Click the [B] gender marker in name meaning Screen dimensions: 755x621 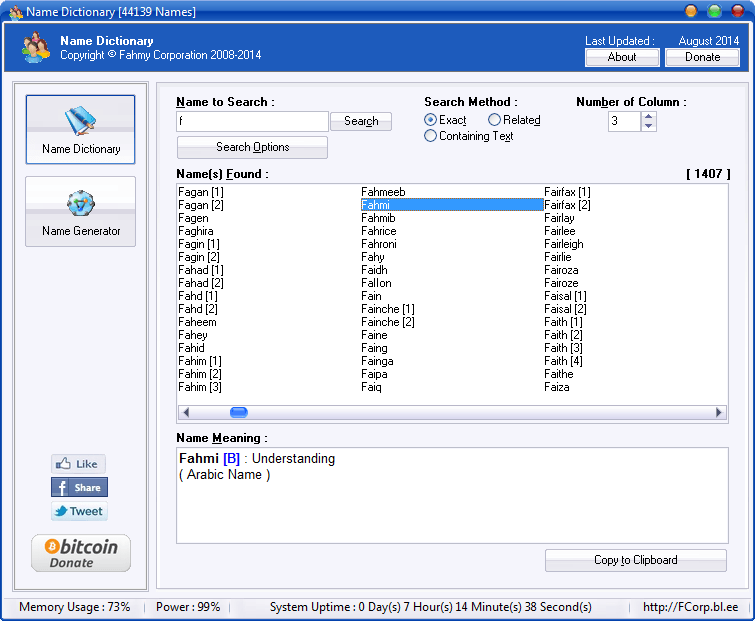pos(231,459)
